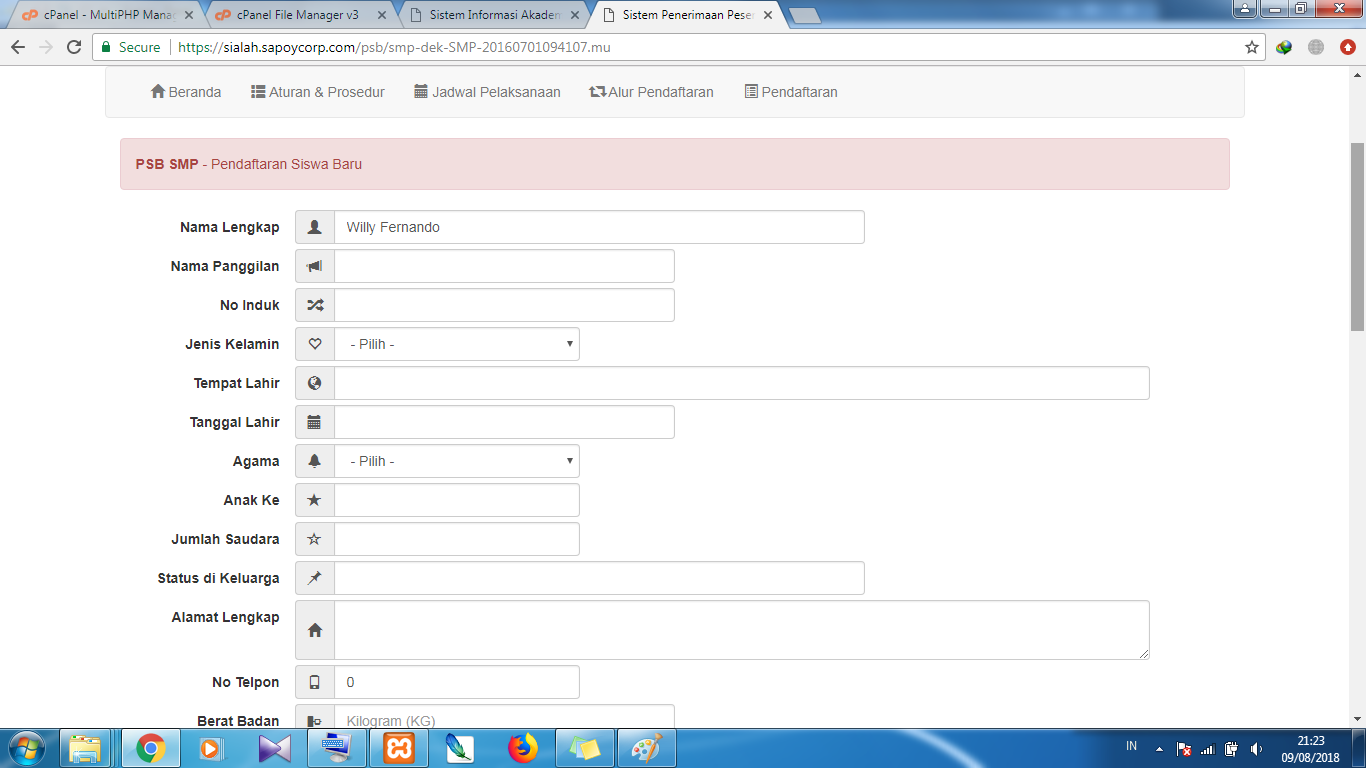Open the Chrome menu button

pos(1347,47)
